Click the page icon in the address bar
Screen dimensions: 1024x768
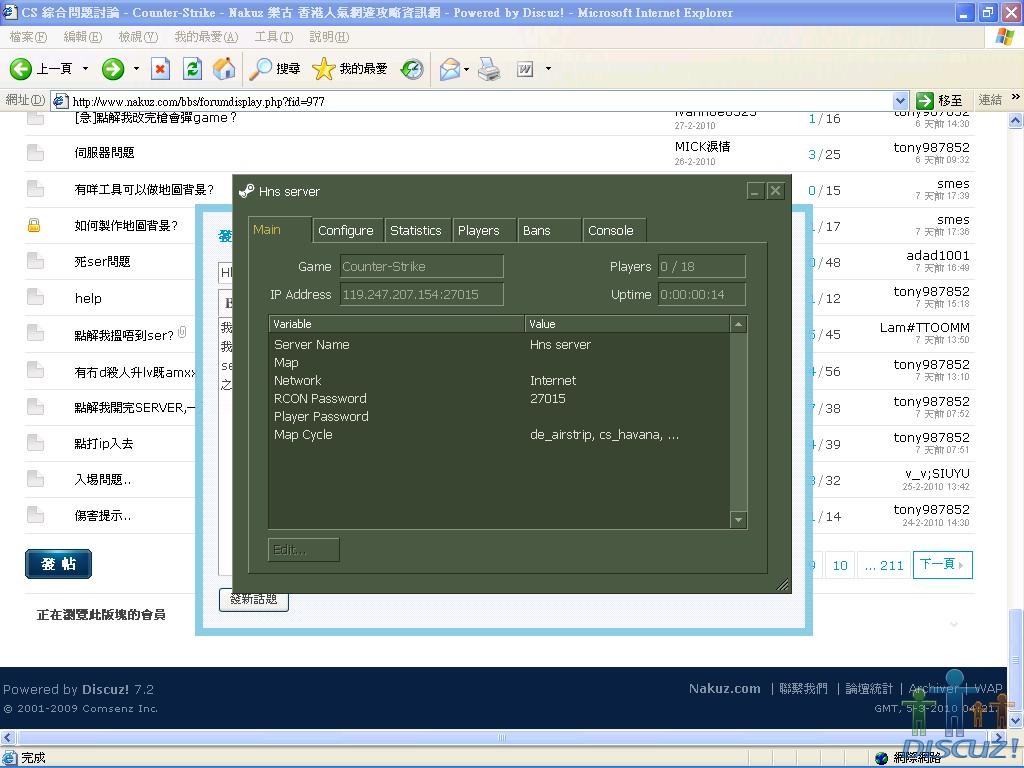(x=60, y=101)
